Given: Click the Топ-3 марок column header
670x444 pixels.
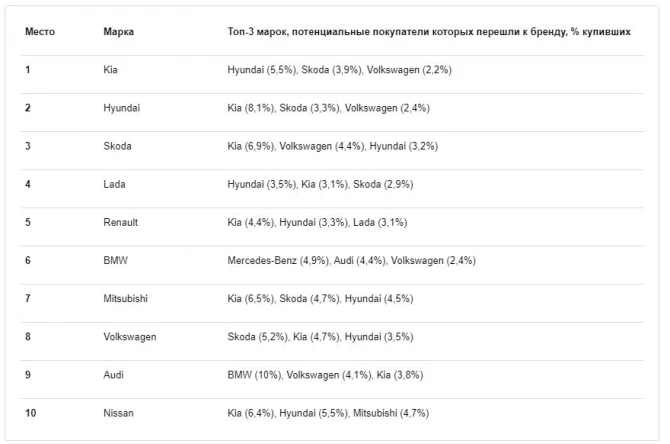Looking at the screenshot, I should [429, 32].
